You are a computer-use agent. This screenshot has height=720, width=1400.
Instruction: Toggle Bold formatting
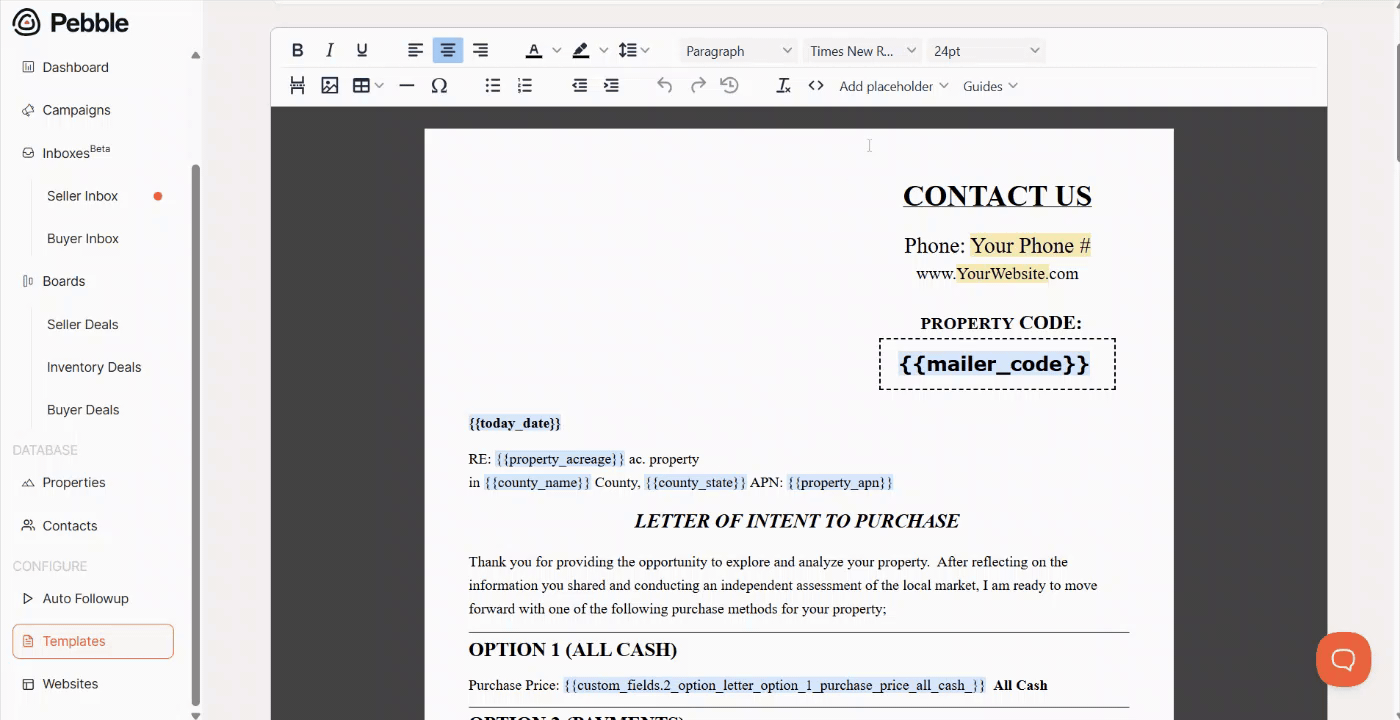297,51
